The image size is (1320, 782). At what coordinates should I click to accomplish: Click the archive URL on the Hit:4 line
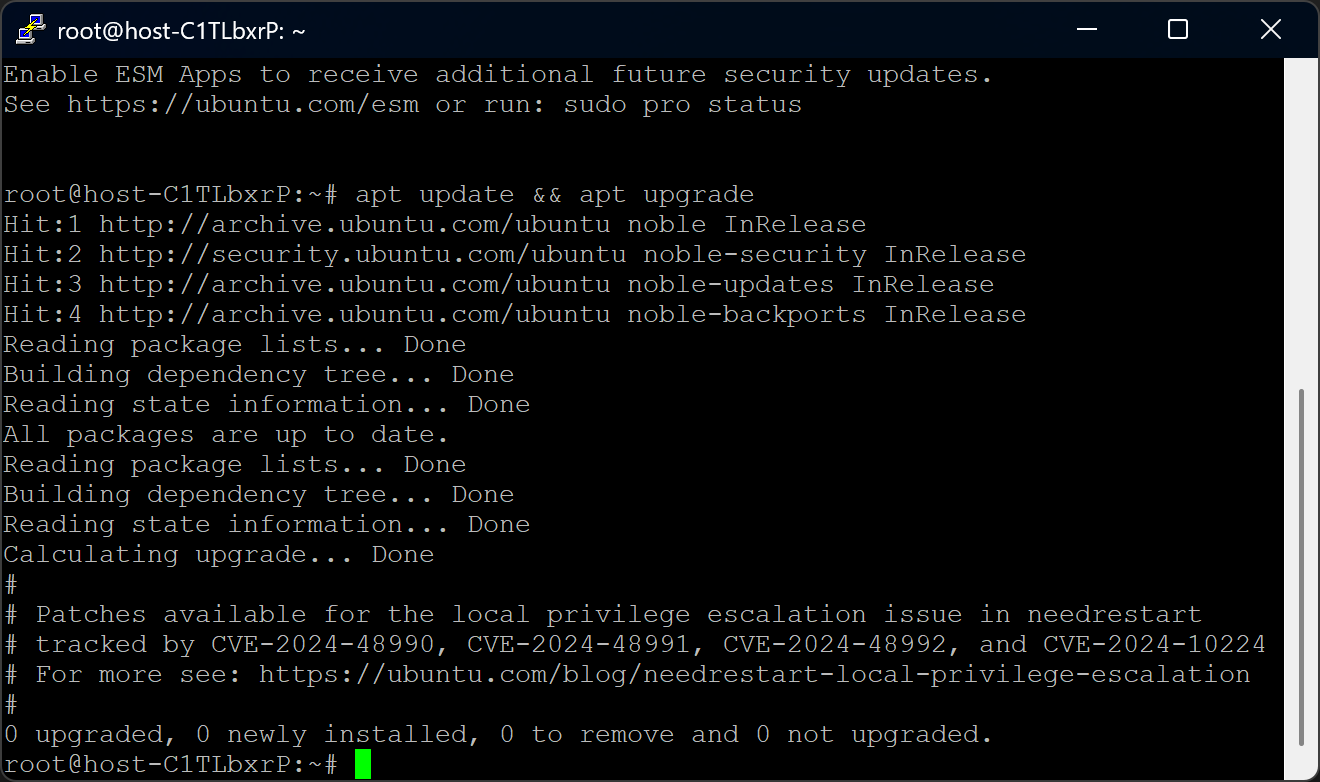click(355, 314)
